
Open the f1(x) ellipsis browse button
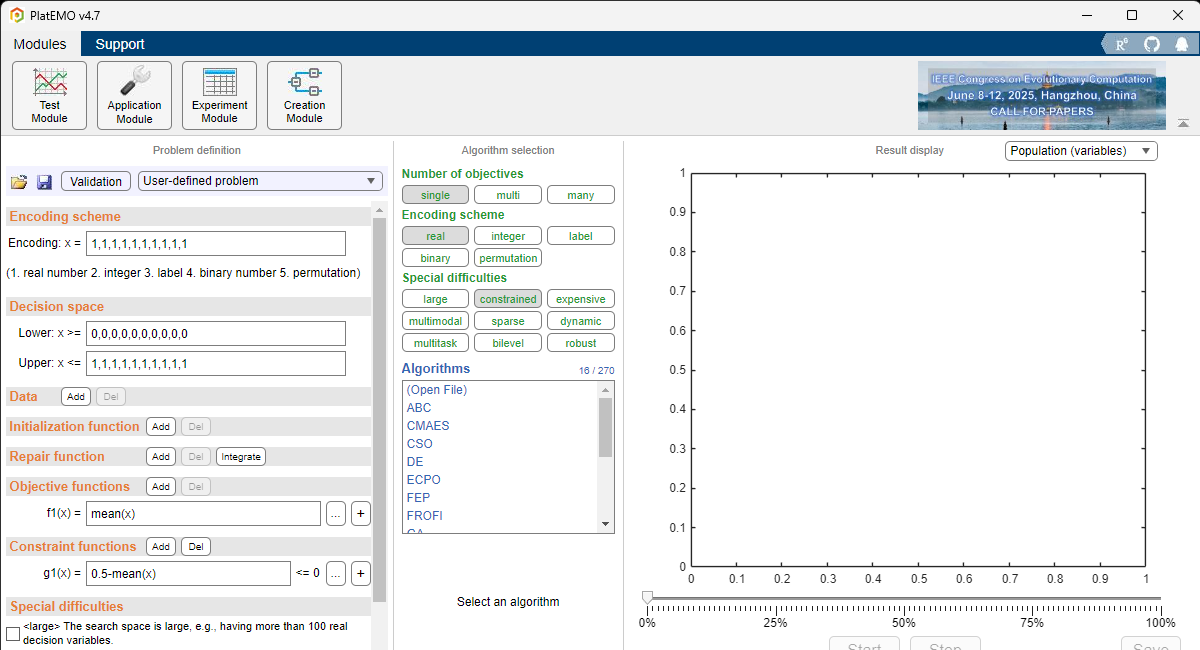point(336,514)
